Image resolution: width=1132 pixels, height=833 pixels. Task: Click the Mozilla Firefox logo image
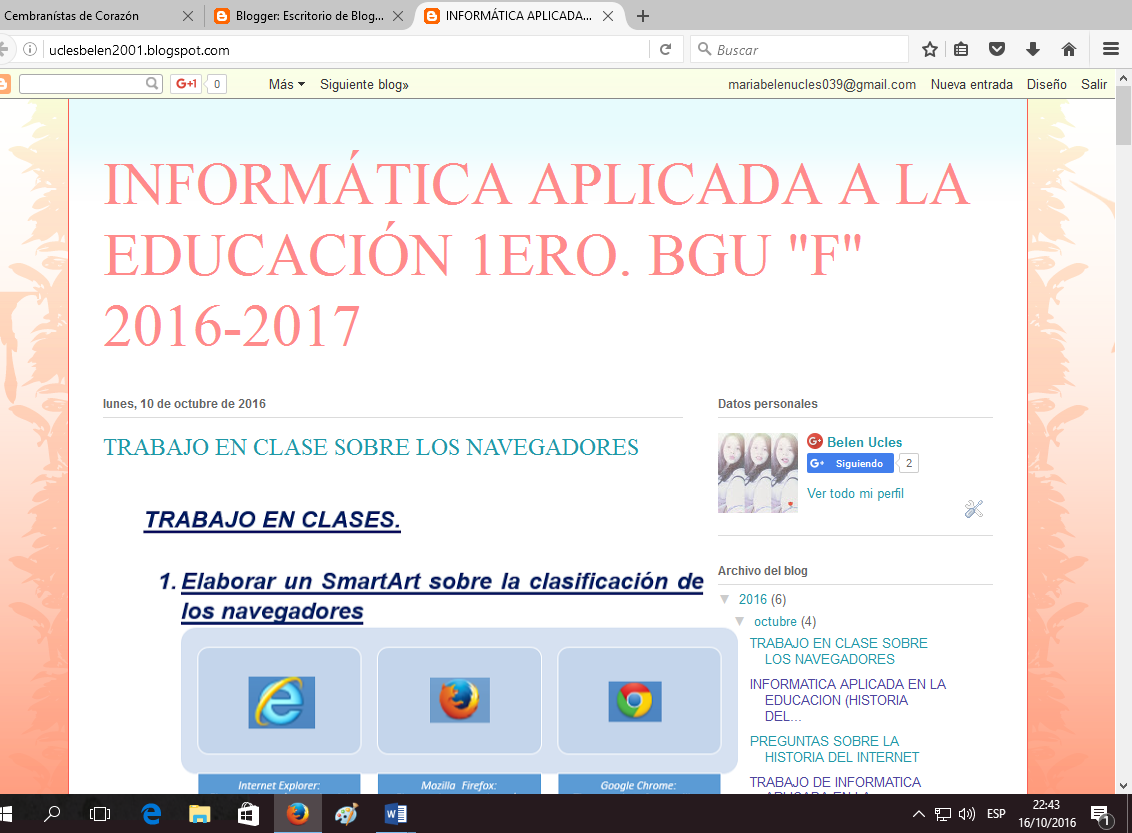pos(460,699)
